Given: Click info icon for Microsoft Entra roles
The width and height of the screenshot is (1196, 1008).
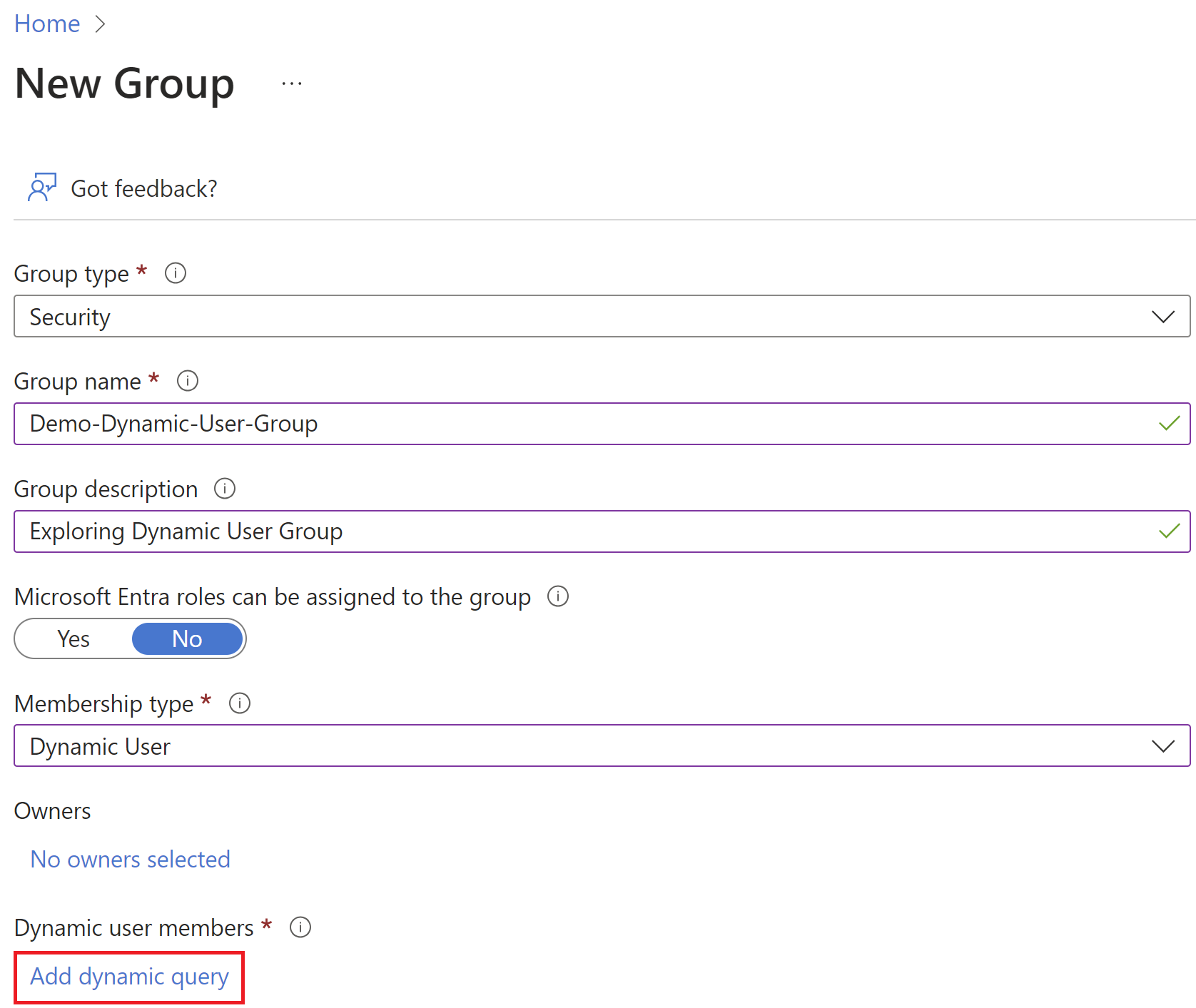Looking at the screenshot, I should [x=558, y=596].
